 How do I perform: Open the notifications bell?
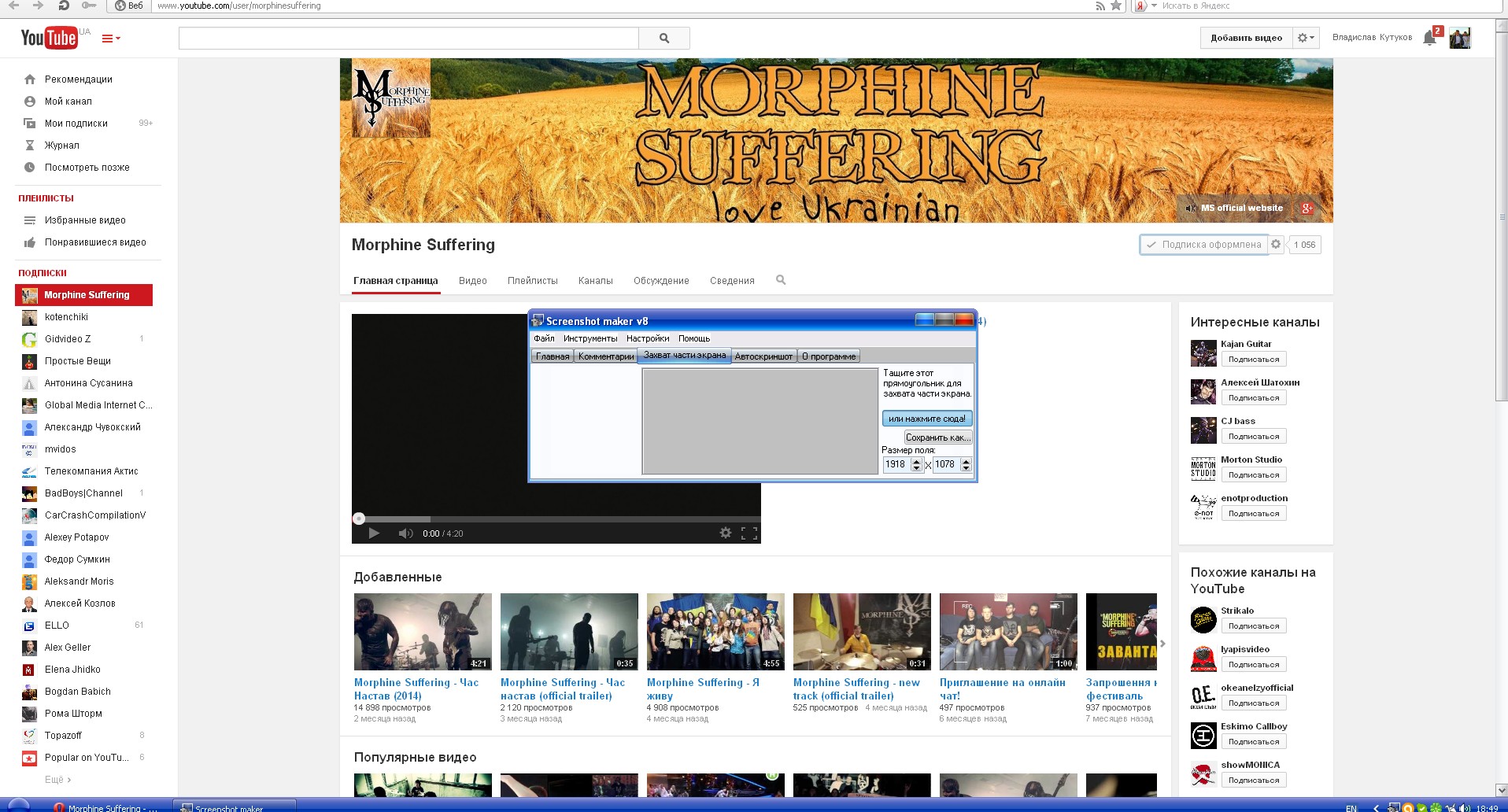[1429, 38]
